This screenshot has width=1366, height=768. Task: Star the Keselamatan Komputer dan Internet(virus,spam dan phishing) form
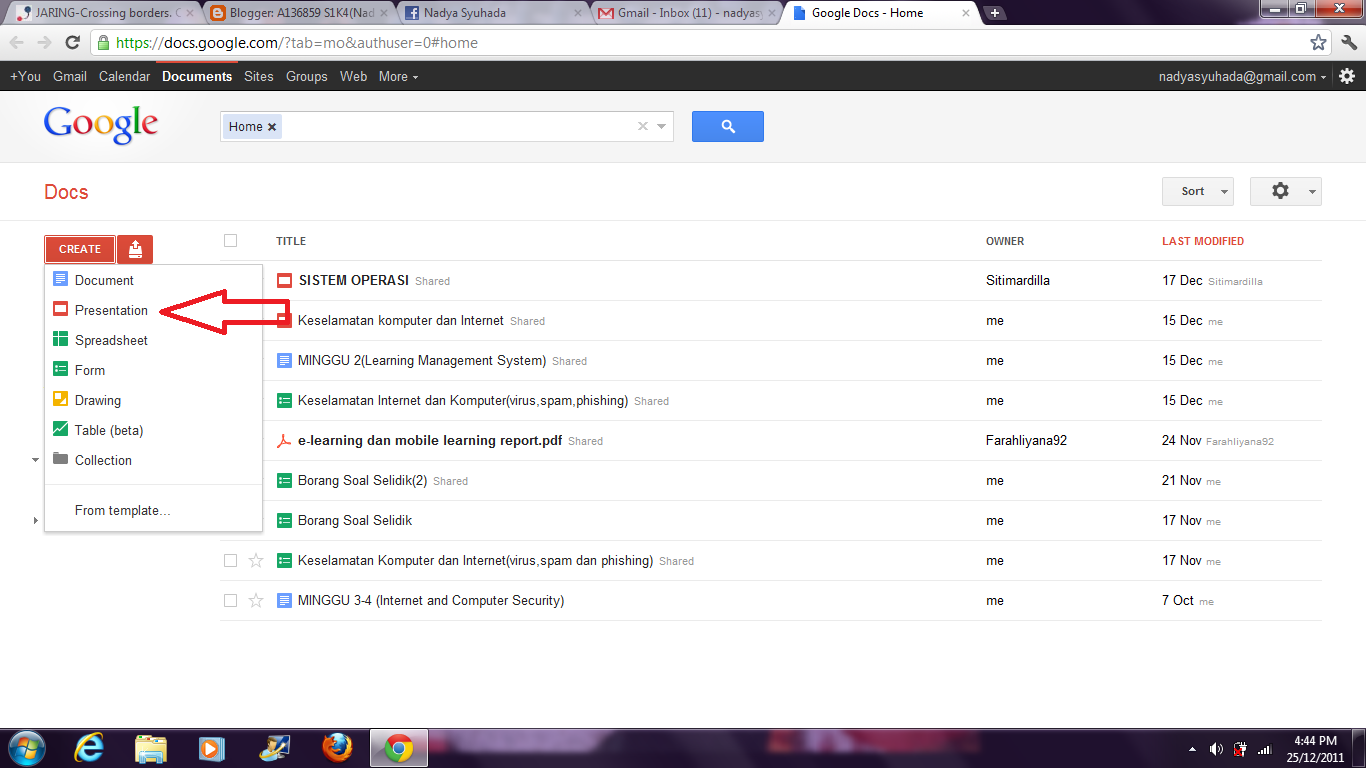tap(256, 561)
